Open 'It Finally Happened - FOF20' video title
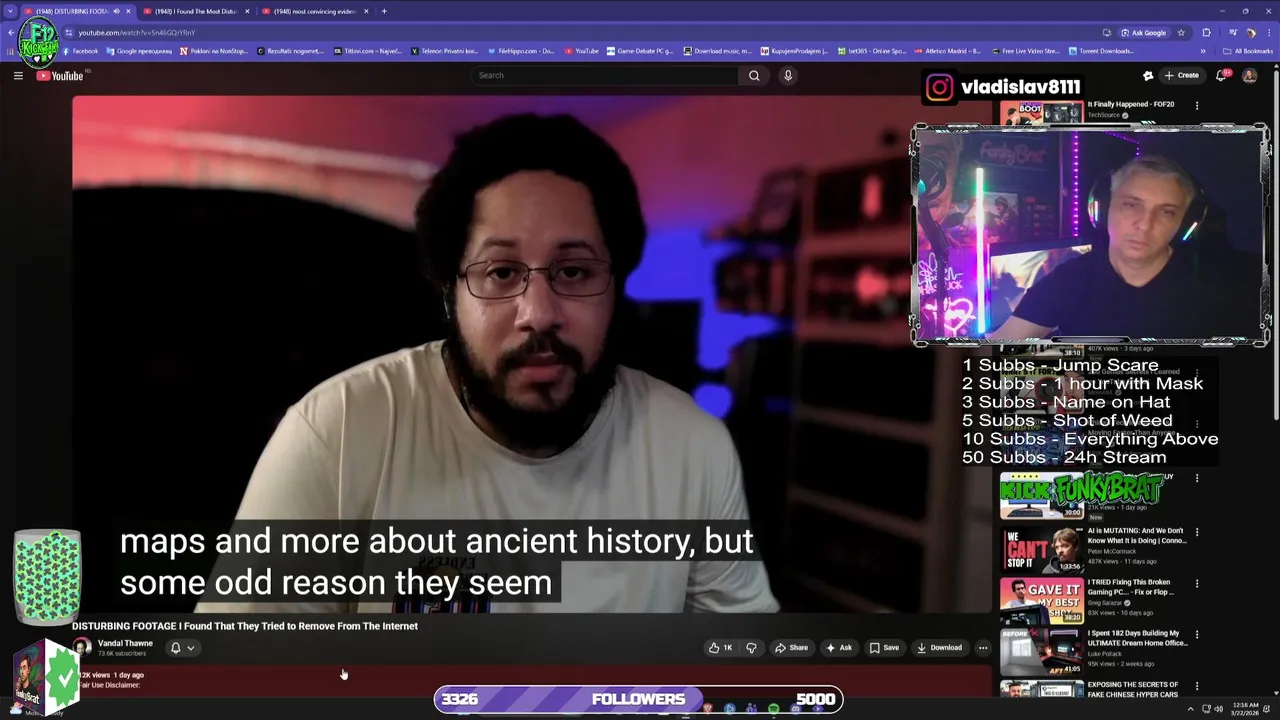The height and width of the screenshot is (720, 1280). 1131,104
